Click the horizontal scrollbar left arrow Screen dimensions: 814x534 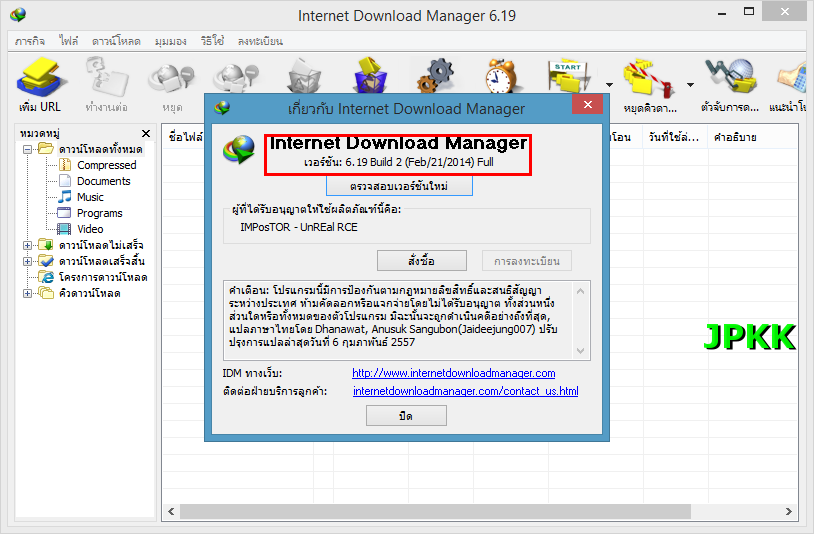[171, 511]
